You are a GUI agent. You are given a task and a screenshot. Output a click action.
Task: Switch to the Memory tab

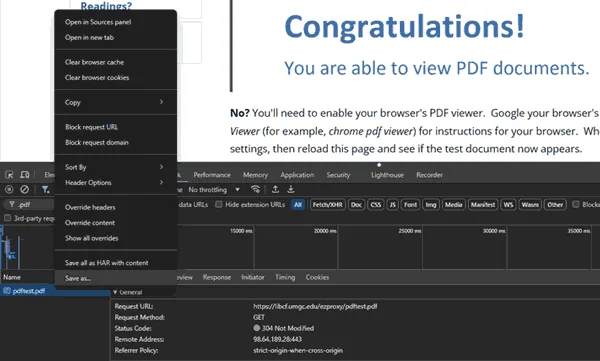tap(255, 175)
